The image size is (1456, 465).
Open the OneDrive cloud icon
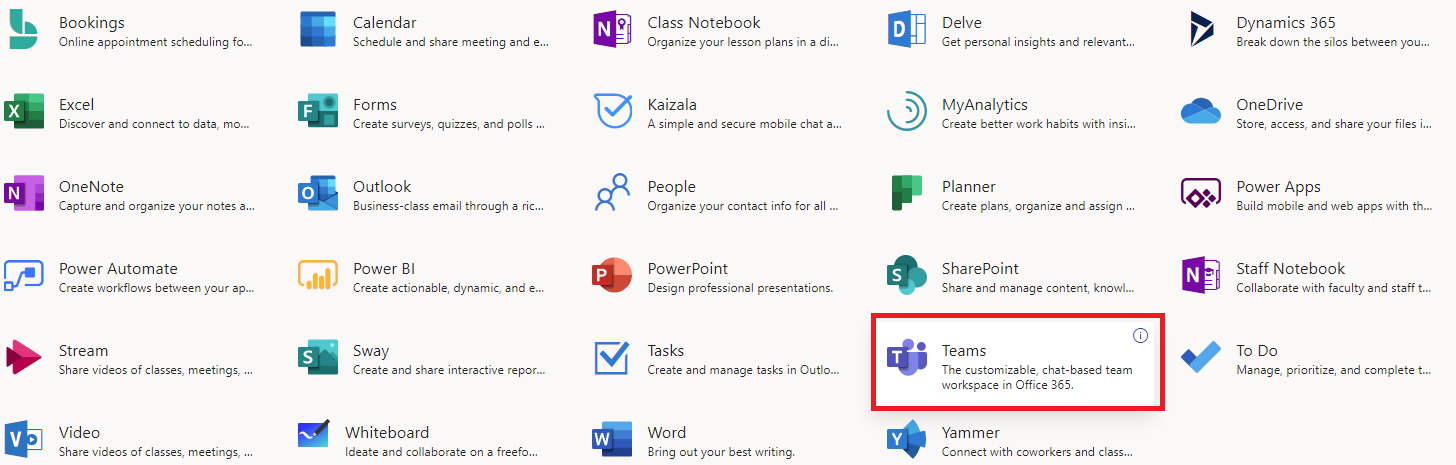pyautogui.click(x=1201, y=111)
